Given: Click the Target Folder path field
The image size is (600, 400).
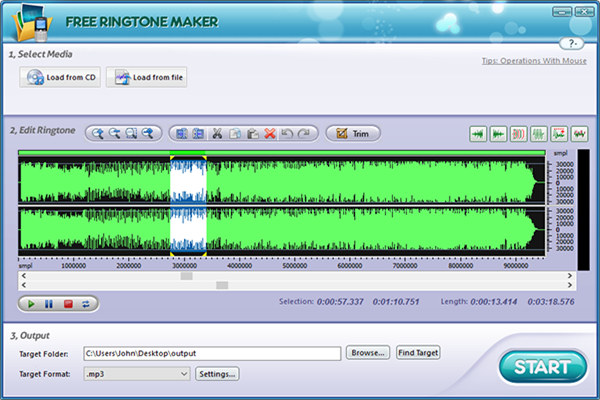Looking at the screenshot, I should 212,353.
